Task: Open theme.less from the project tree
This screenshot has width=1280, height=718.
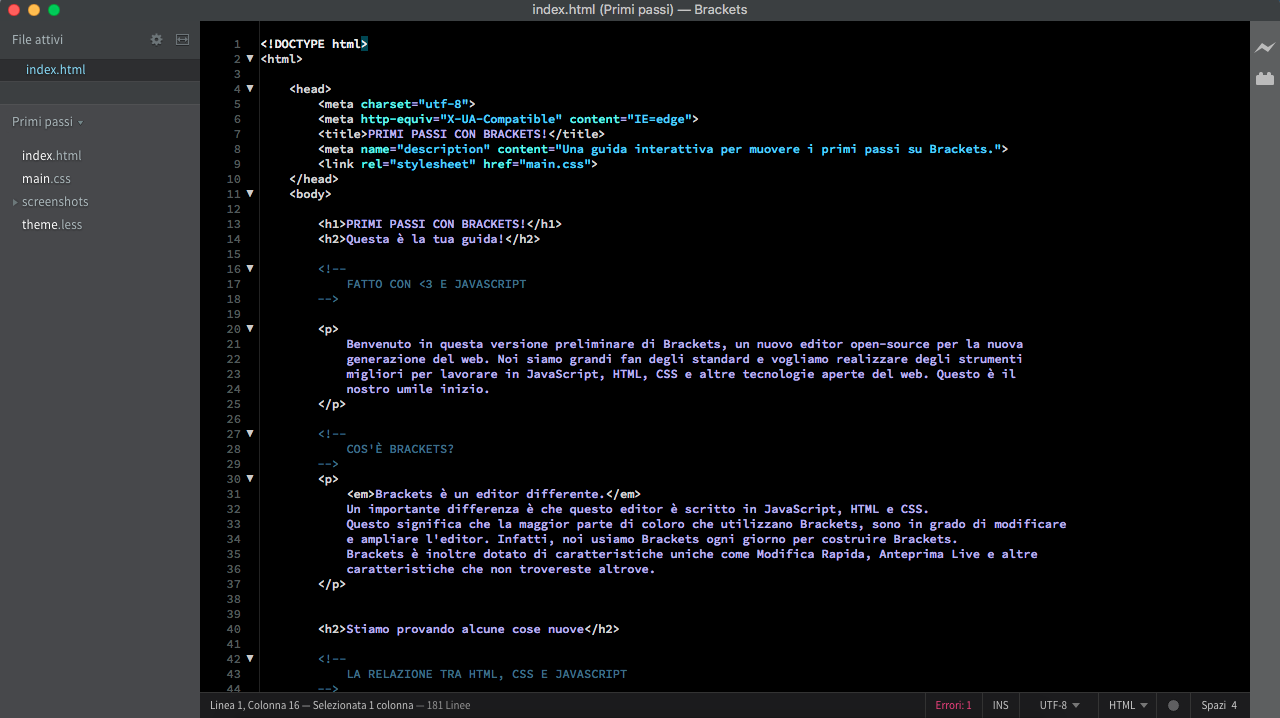Action: pyautogui.click(x=52, y=225)
